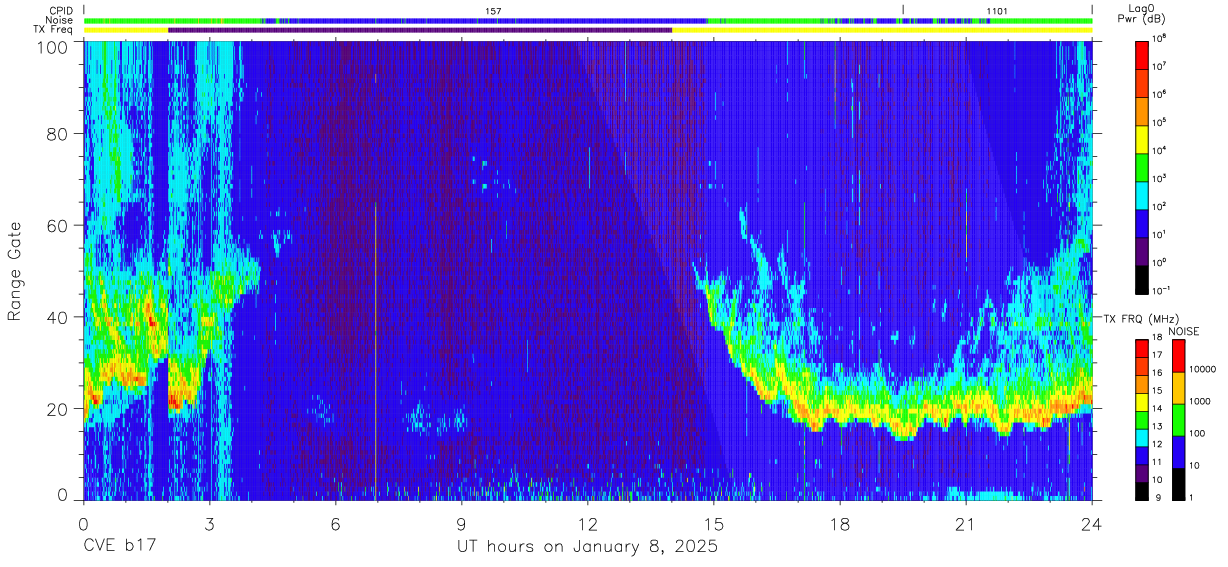This screenshot has width=1228, height=567.
Task: Click the y-axis tick label '20'
Action: [x=58, y=408]
